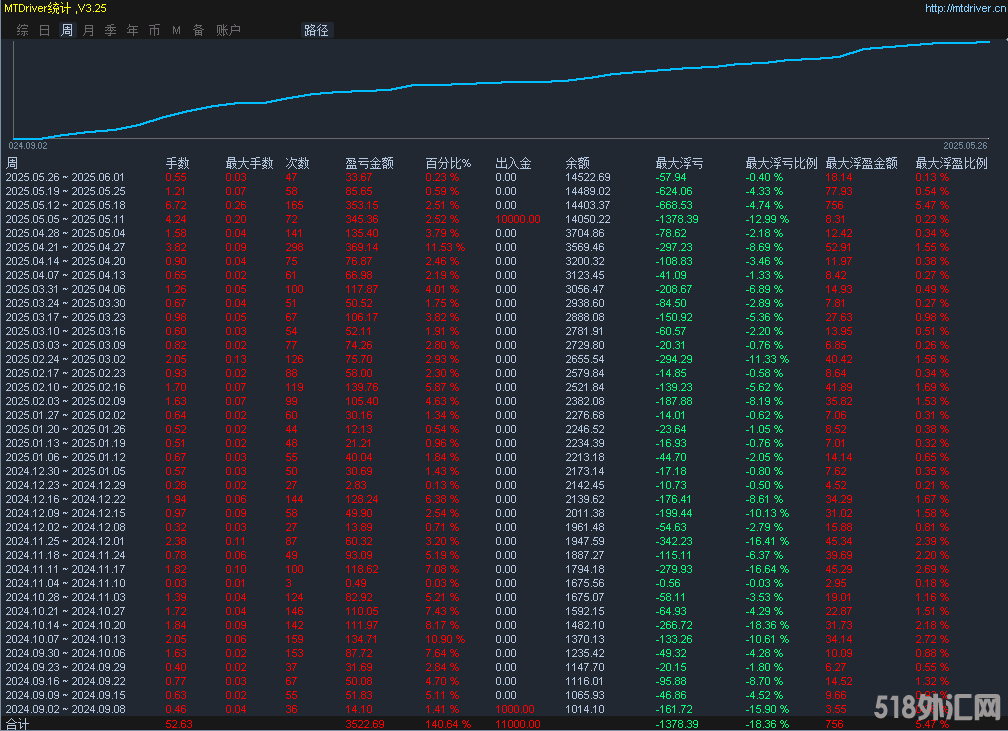
Task: Click the MTDriver统计 V3.25 title
Action: click(x=55, y=8)
